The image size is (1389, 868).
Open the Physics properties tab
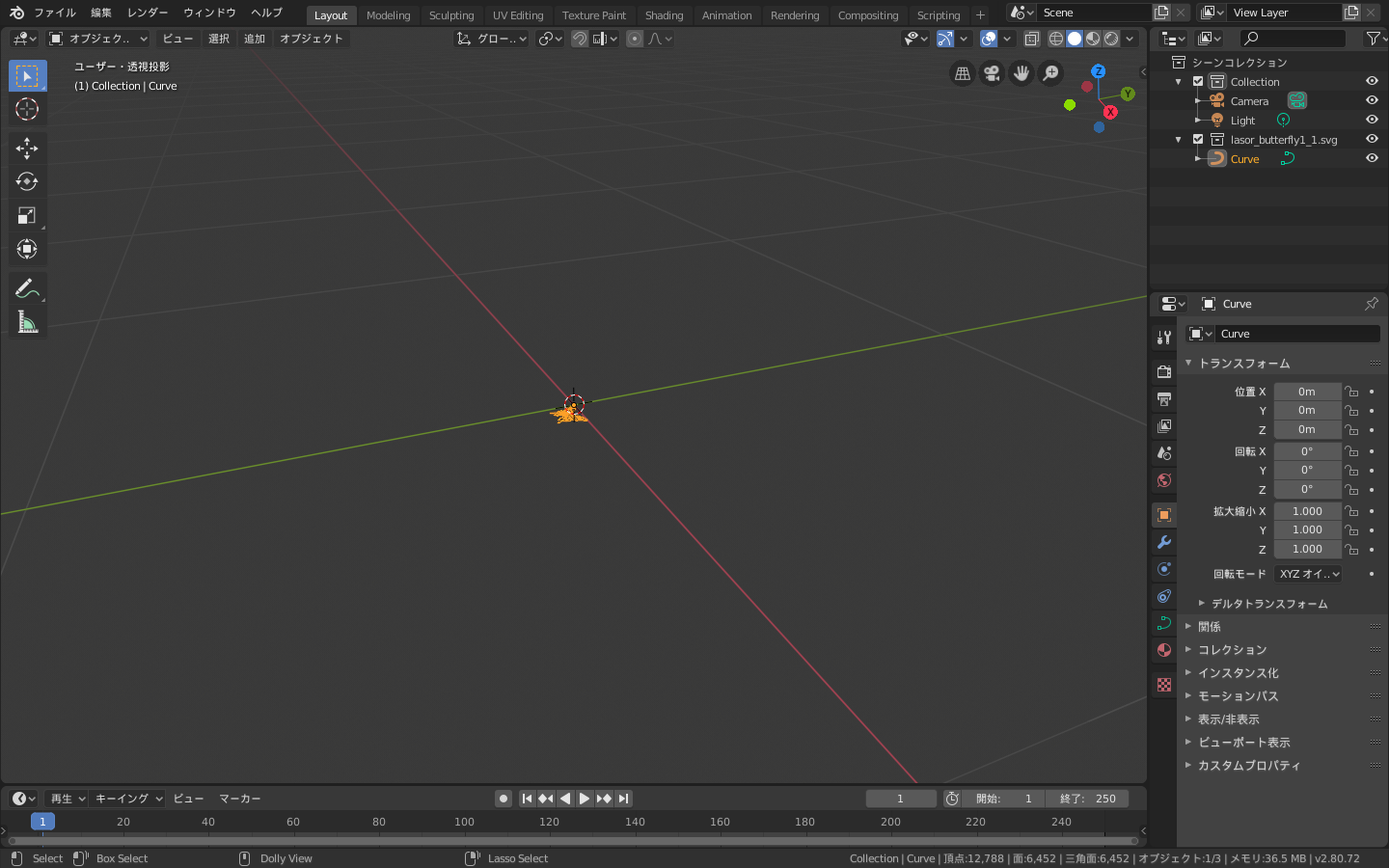[1164, 569]
